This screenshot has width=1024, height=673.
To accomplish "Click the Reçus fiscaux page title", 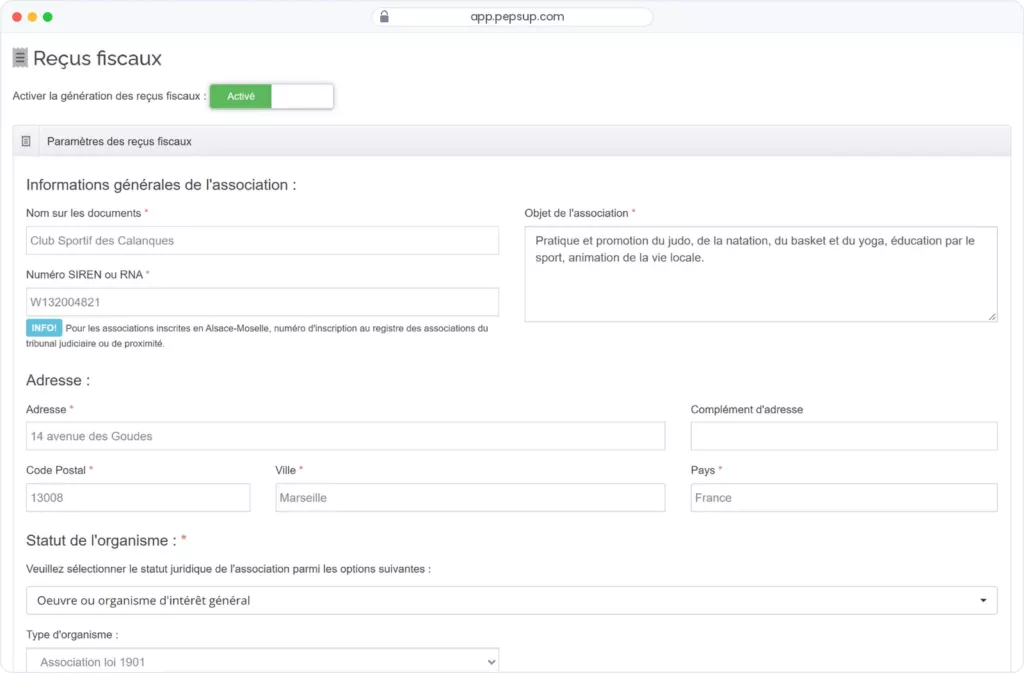I will [97, 58].
